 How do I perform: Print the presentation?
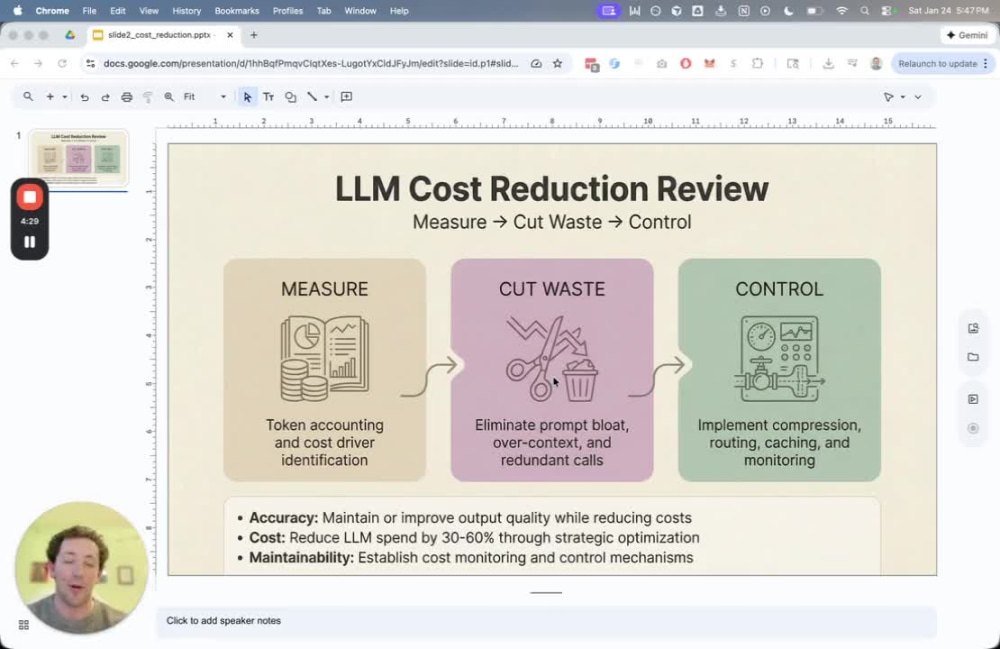pos(127,97)
